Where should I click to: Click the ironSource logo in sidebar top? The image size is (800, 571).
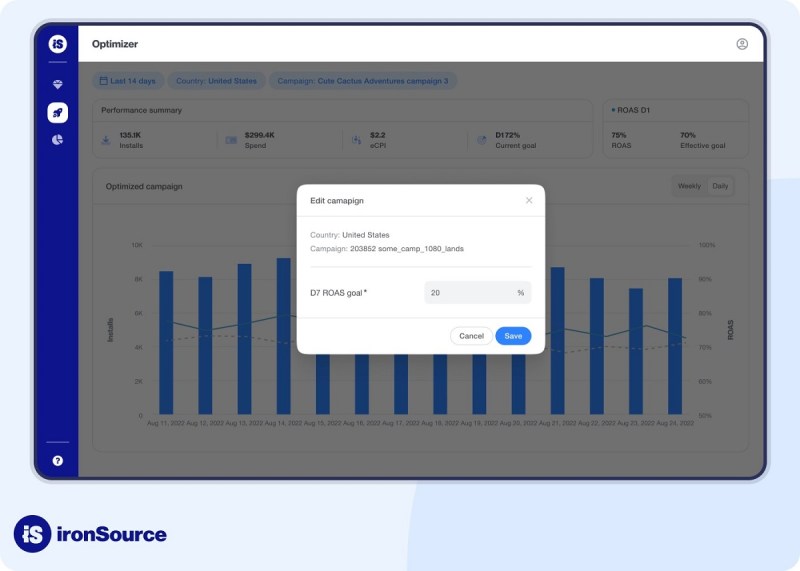tap(58, 44)
